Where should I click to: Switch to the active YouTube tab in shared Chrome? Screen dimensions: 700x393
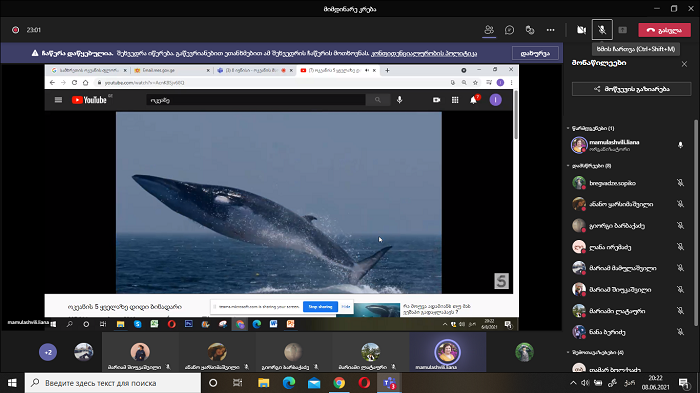pos(338,71)
